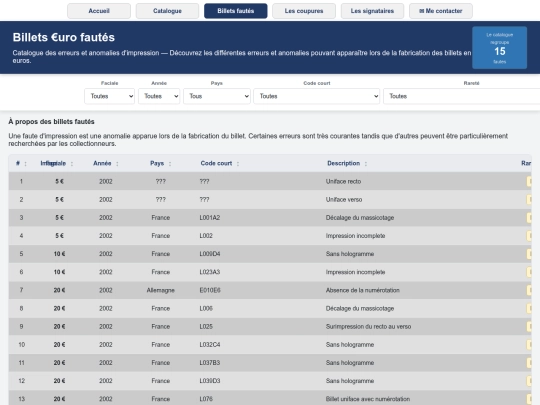This screenshot has width=540, height=405.
Task: Go to the Accueil tab
Action: 99,11
